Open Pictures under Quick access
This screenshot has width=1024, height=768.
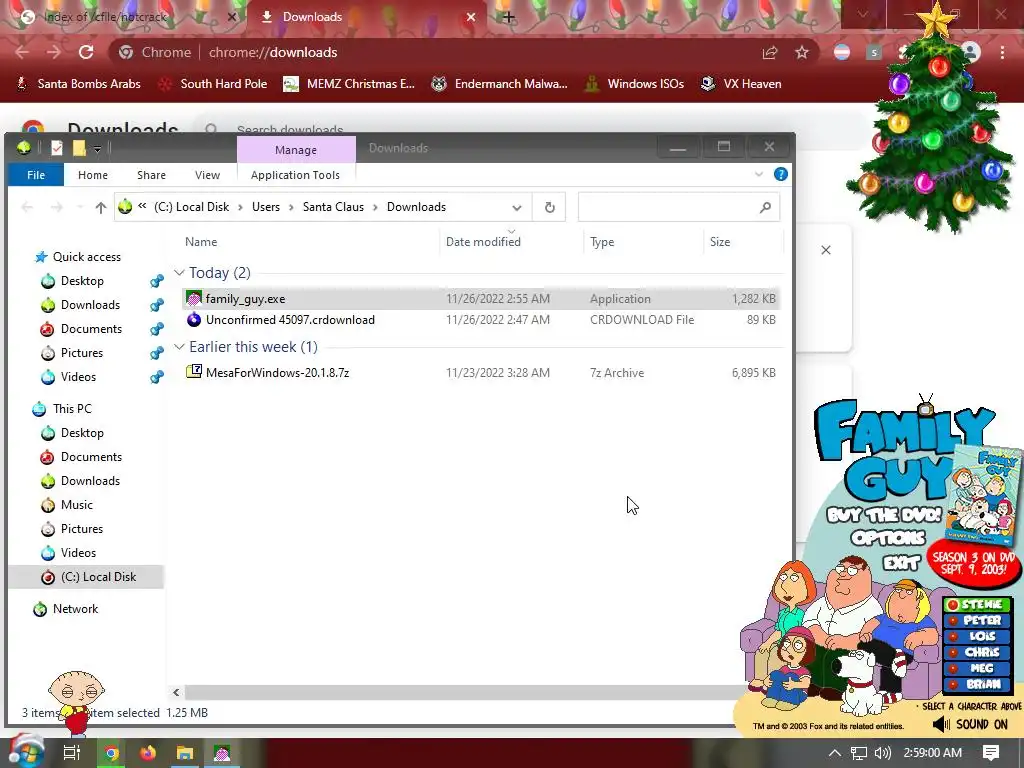pos(82,353)
